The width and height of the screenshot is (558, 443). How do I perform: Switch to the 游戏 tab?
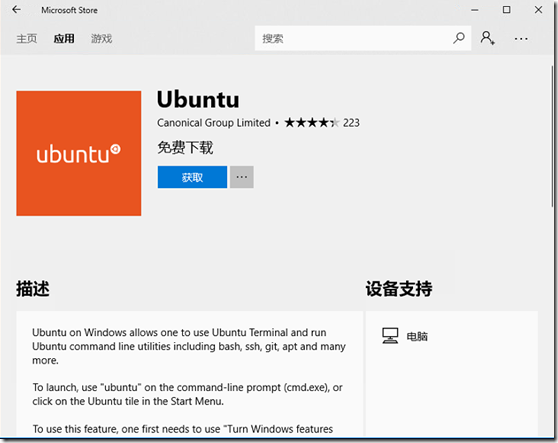point(101,38)
